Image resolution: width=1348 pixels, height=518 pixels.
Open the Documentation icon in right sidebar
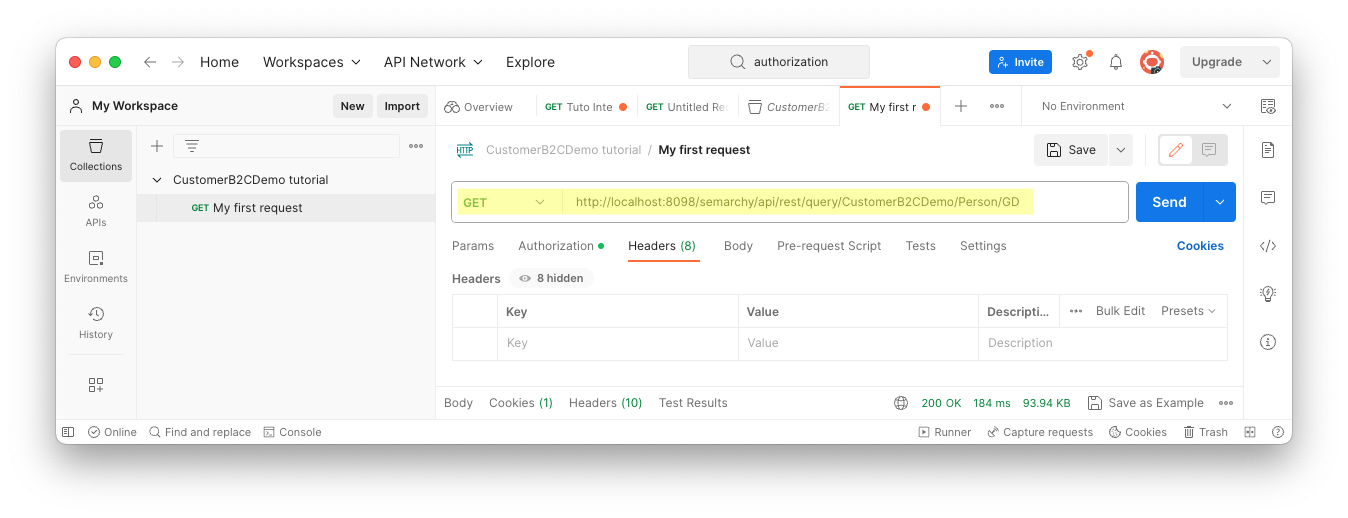pyautogui.click(x=1268, y=150)
